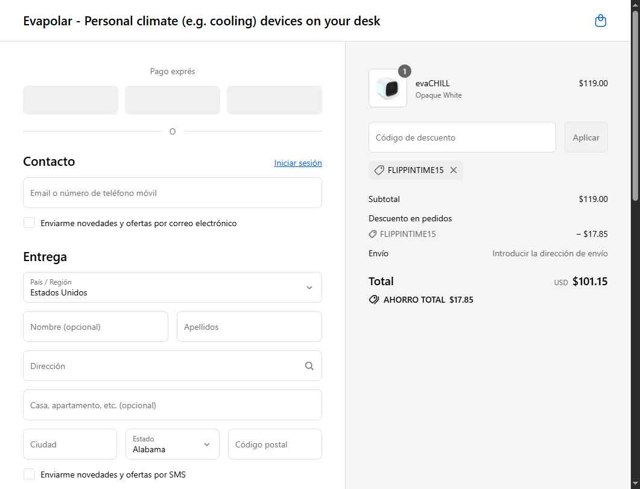Click the quantity badge on product thumbnail

click(x=404, y=71)
